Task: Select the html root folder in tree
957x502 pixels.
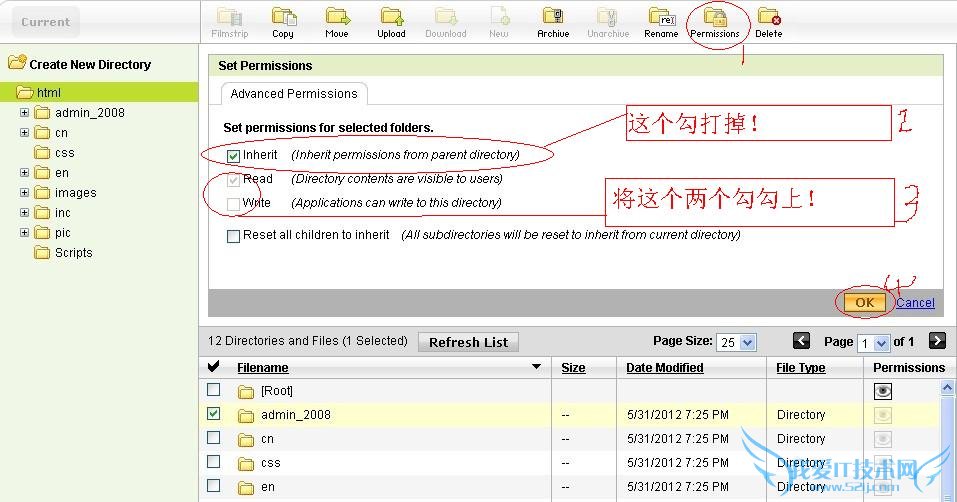Action: coord(48,93)
